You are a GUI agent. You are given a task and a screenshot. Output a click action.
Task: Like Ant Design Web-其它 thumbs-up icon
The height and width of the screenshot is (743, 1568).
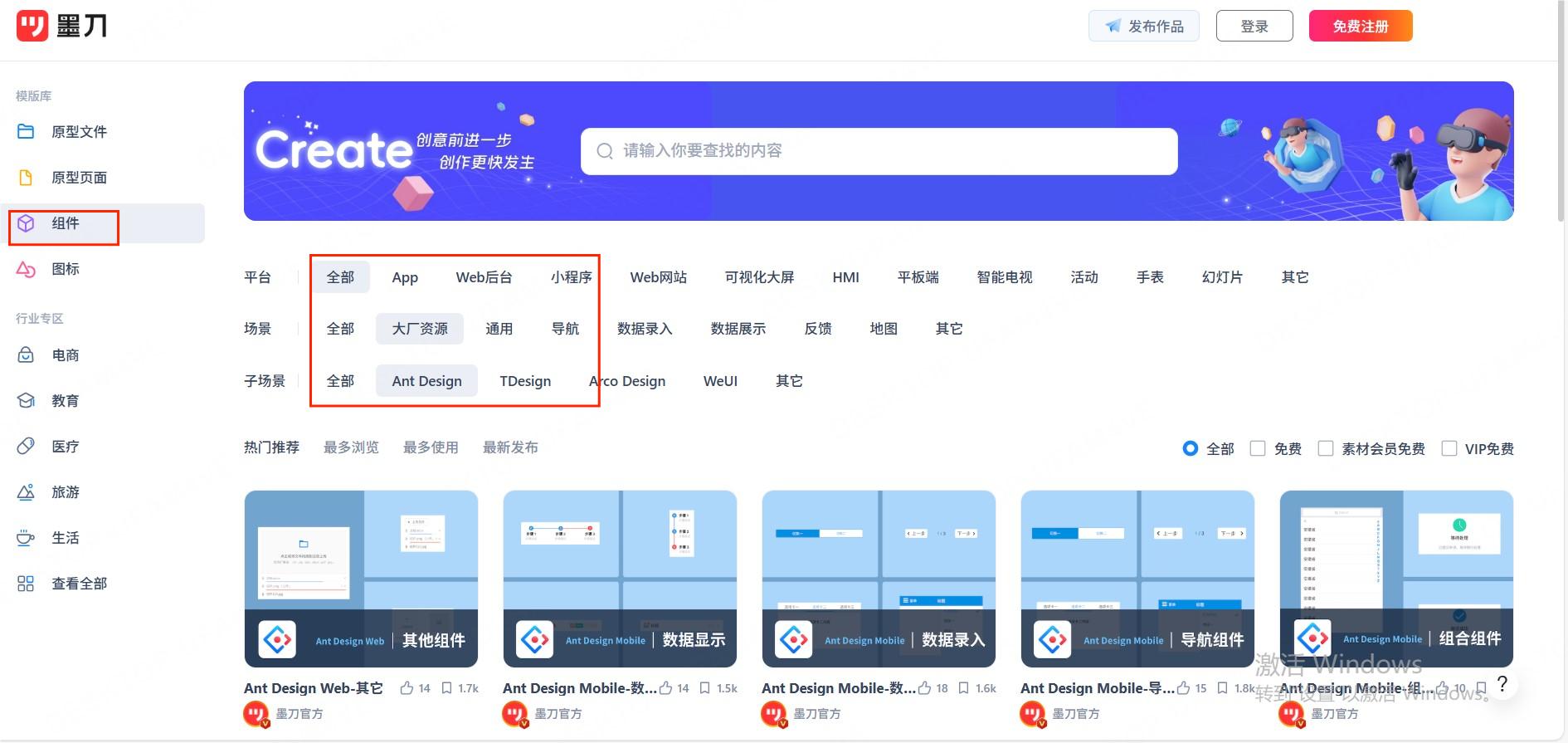(x=407, y=687)
